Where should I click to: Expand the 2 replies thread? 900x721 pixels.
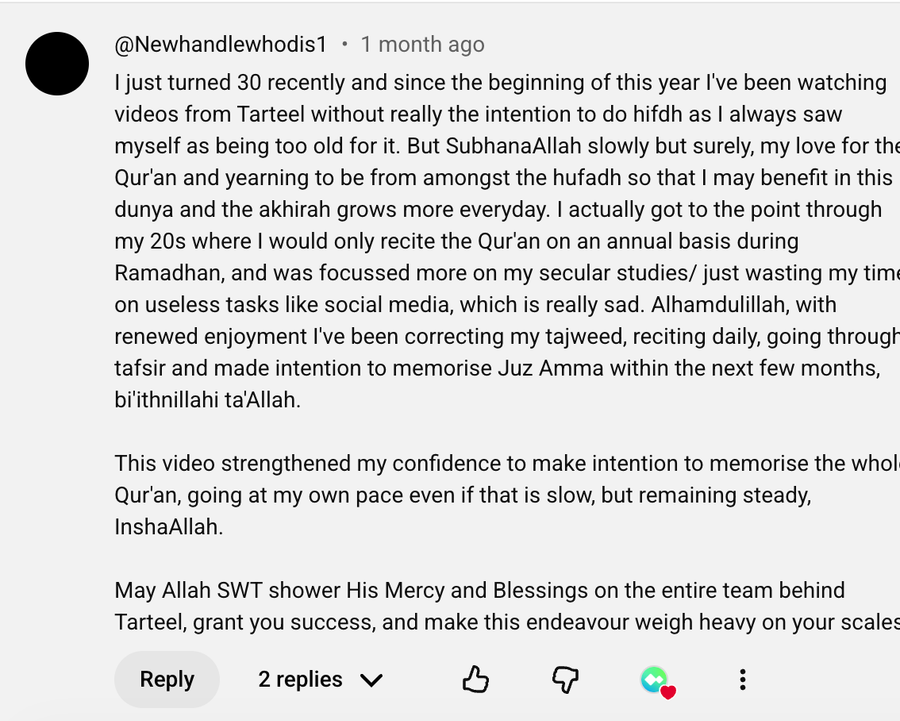point(320,679)
